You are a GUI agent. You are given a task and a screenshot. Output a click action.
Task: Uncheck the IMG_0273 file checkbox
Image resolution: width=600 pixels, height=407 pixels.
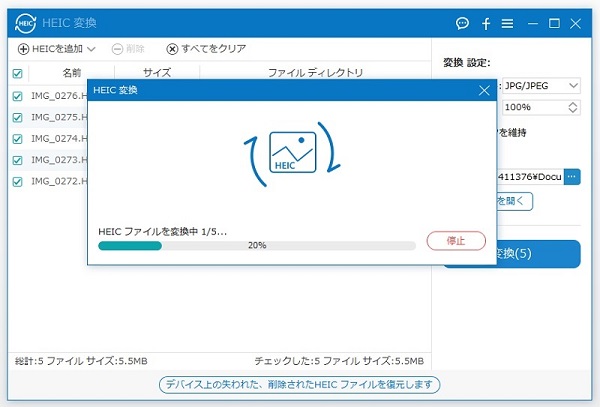click(x=18, y=160)
